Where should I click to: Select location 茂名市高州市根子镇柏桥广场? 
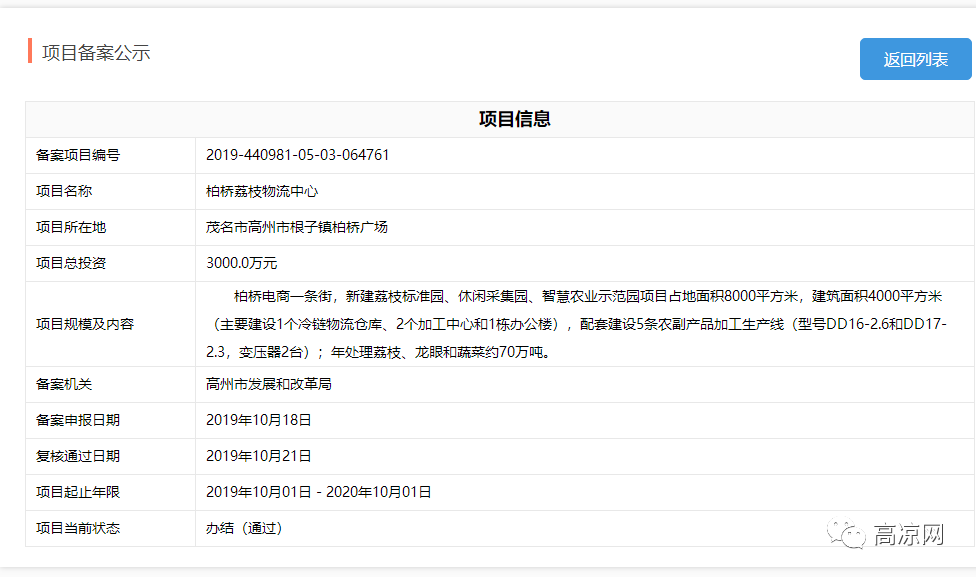tap(297, 227)
